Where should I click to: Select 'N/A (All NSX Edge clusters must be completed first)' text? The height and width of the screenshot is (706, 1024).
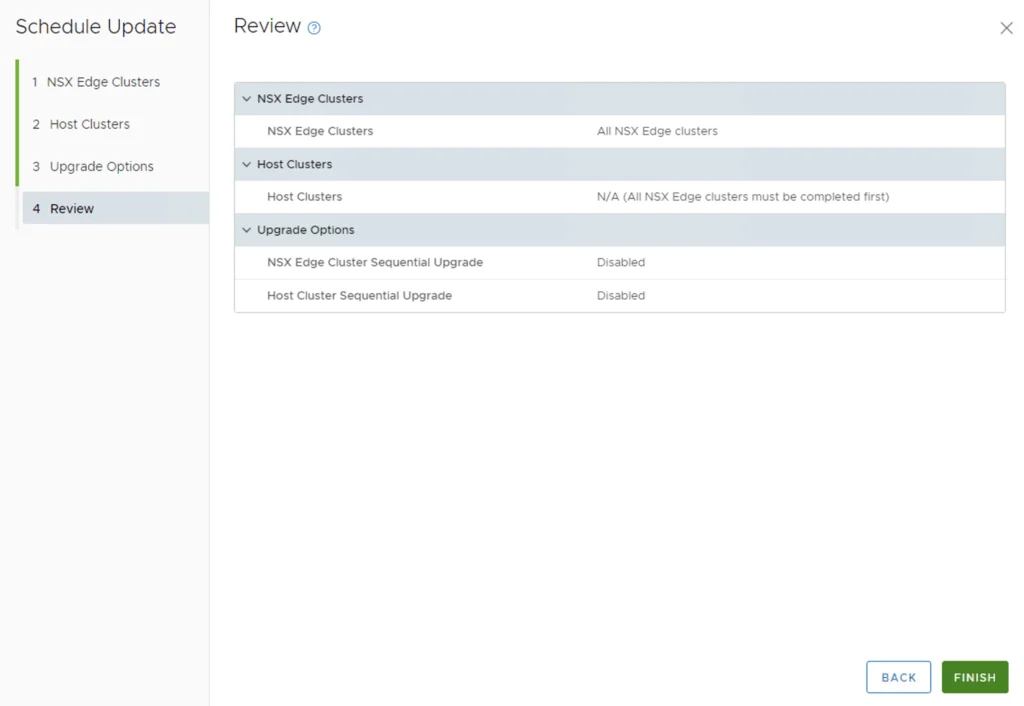coord(743,197)
